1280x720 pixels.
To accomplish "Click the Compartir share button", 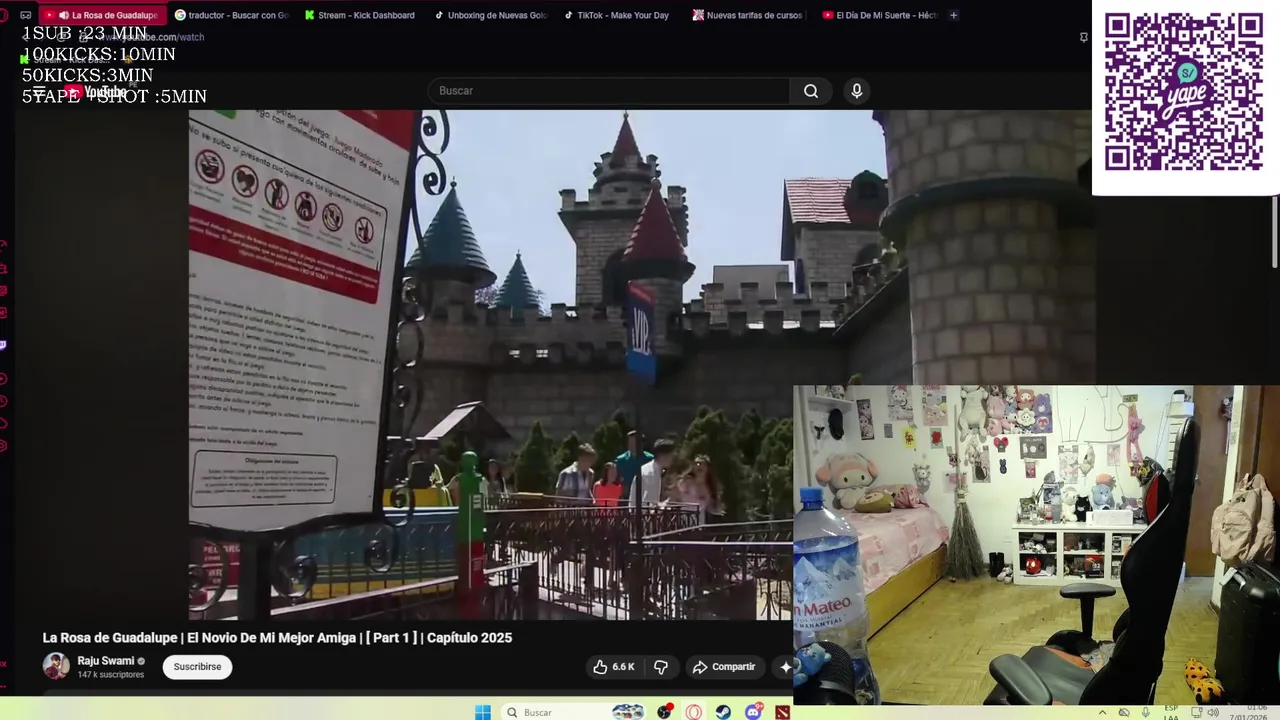I will [724, 667].
